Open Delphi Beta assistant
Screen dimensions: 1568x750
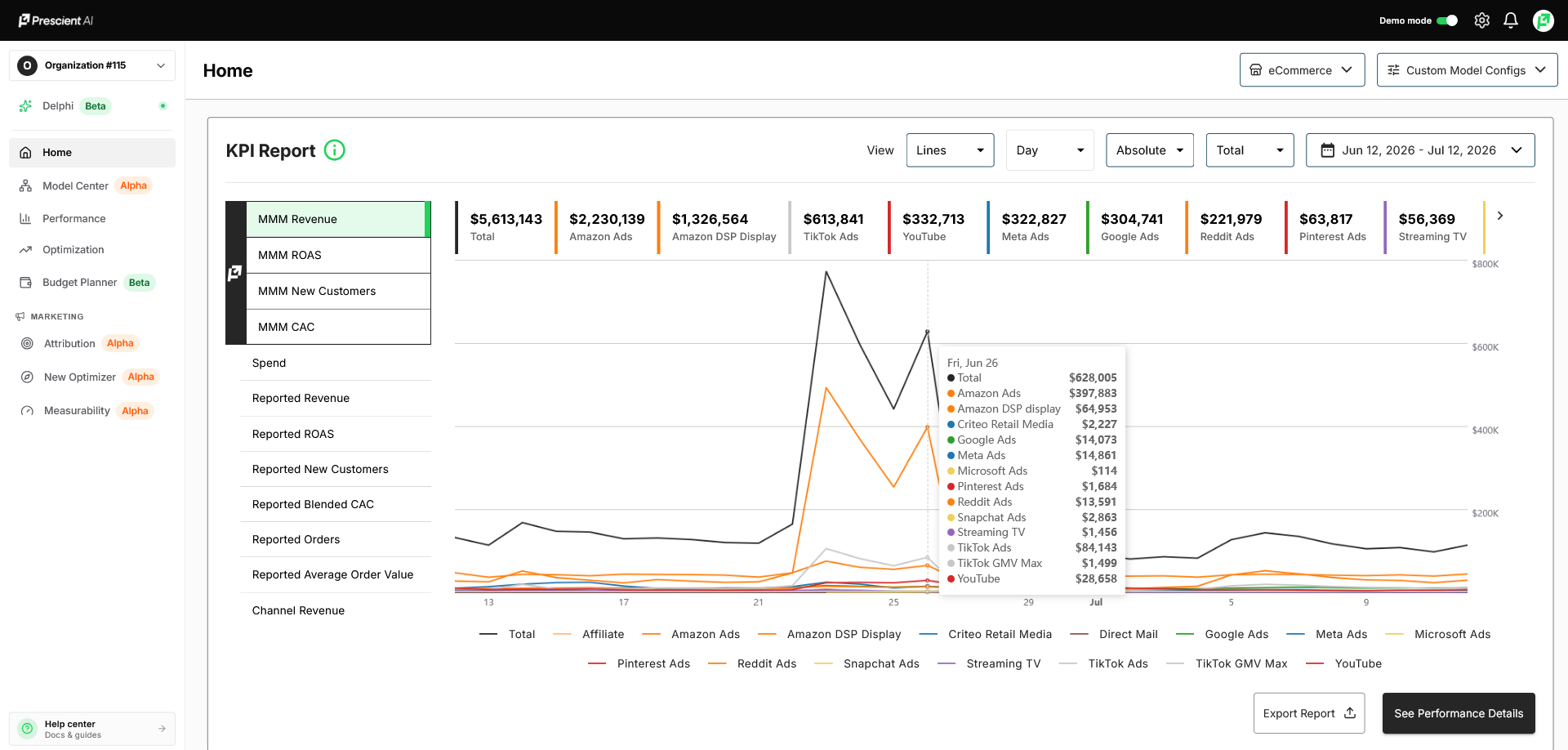click(92, 106)
